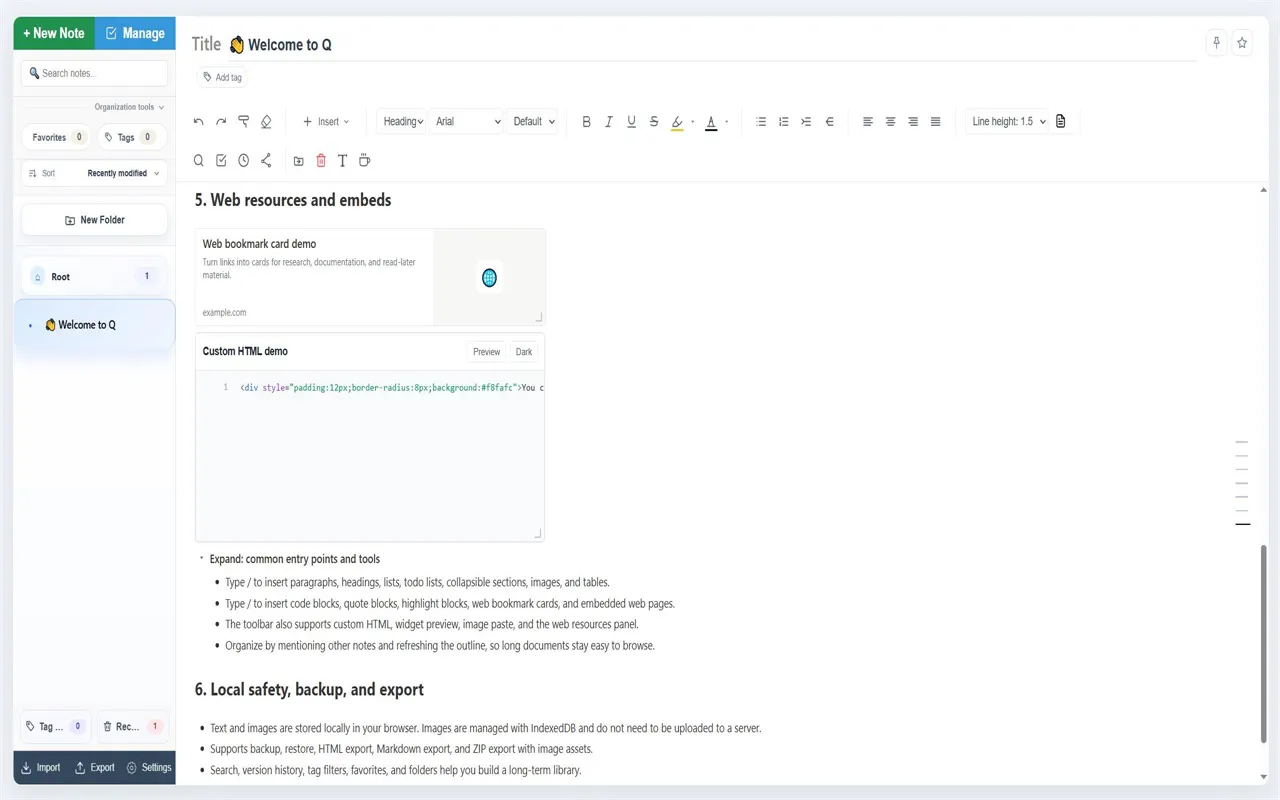This screenshot has height=800, width=1280.
Task: Redo the last edit
Action: [x=221, y=122]
